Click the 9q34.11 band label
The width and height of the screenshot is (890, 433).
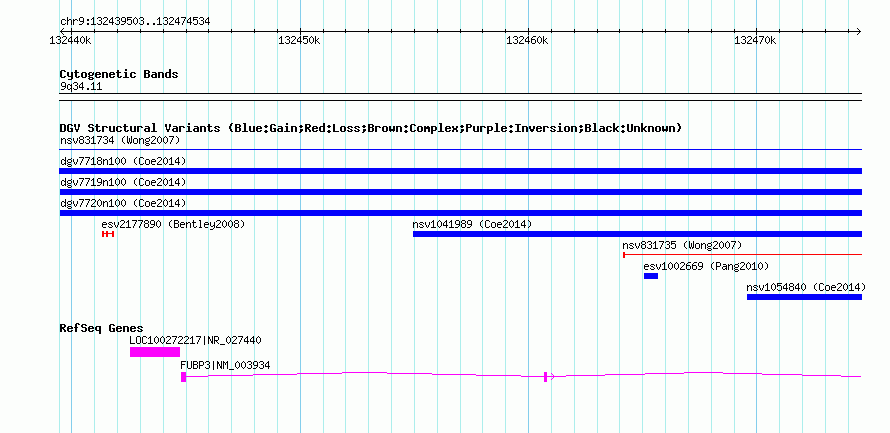point(81,87)
